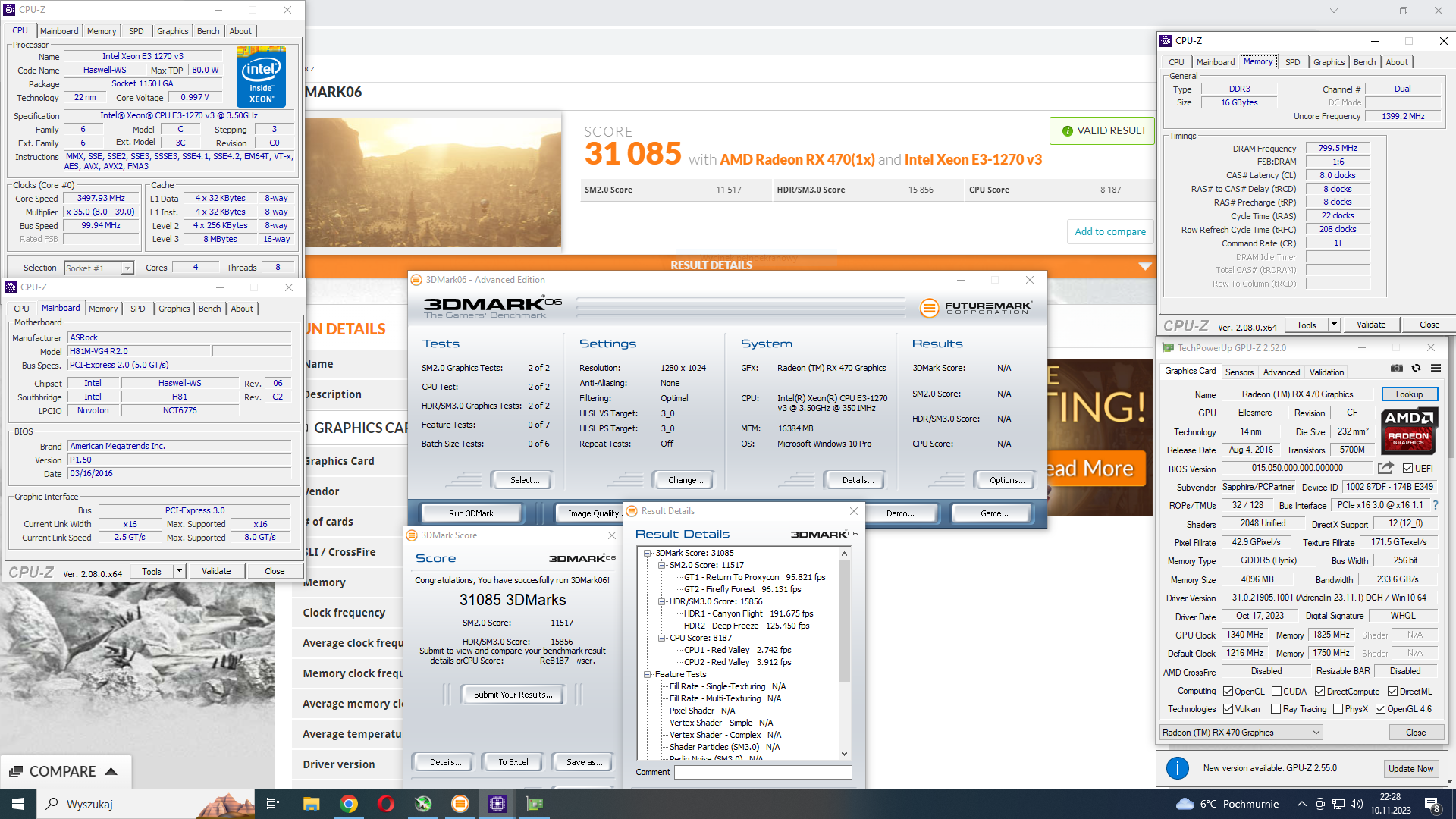This screenshot has width=1456, height=819.
Task: Open SPD tab in Memory CPU-Z window
Action: tap(1292, 62)
